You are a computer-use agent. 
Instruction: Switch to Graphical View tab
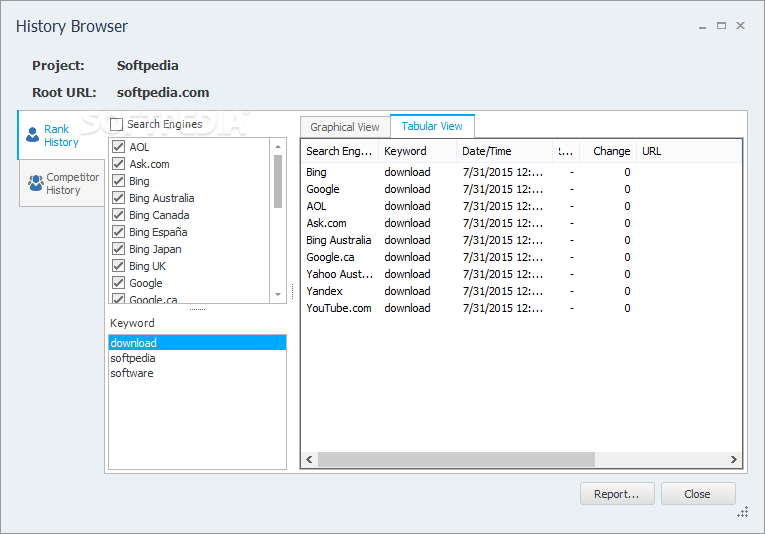(x=345, y=127)
